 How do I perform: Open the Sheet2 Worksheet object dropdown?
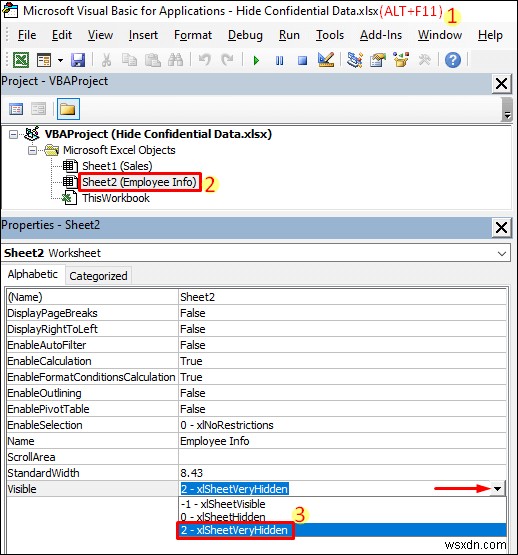(x=501, y=253)
